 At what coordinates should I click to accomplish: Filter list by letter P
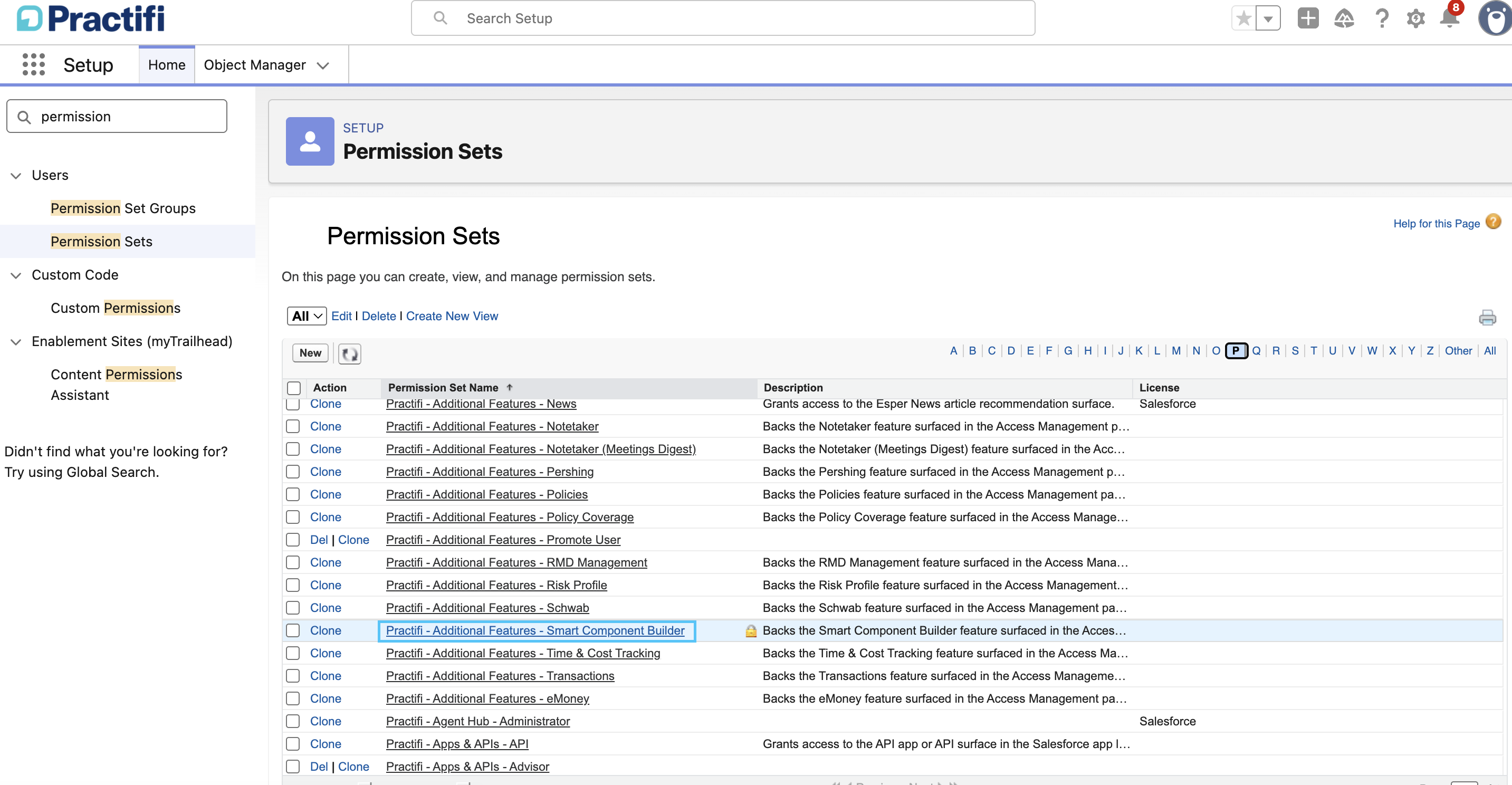(x=1236, y=351)
